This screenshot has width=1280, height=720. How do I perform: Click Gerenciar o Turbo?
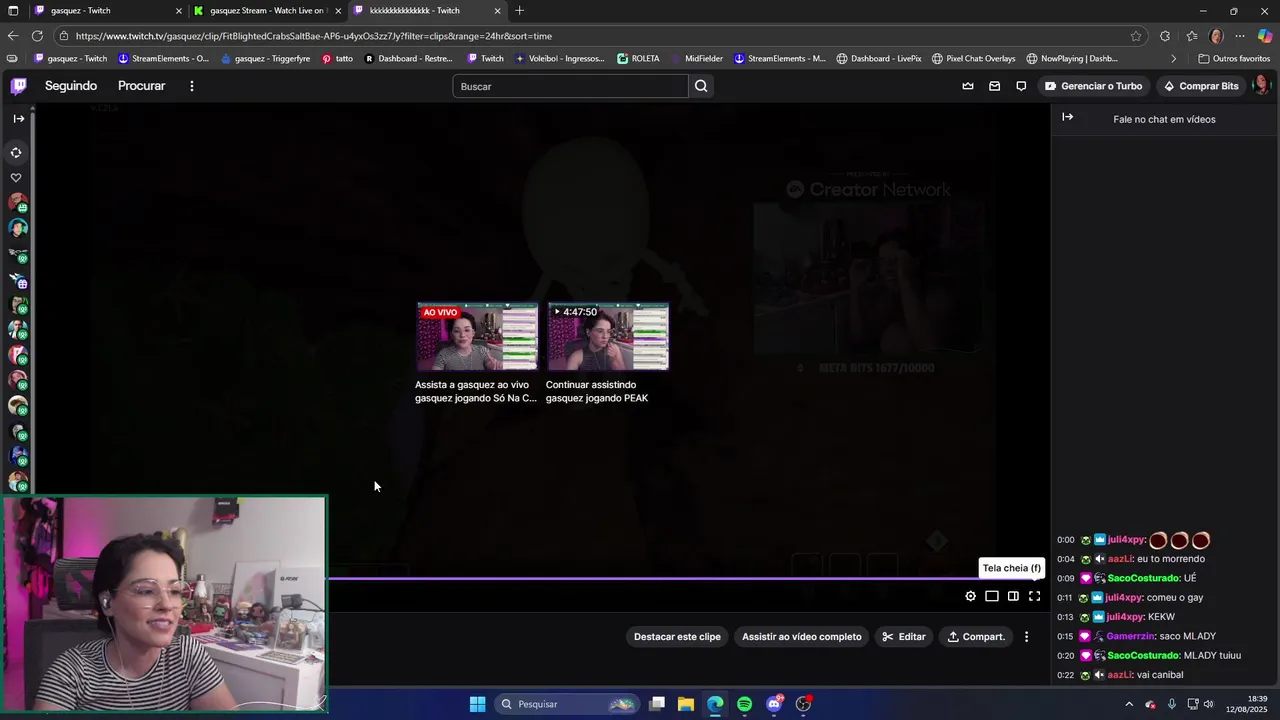coord(1093,86)
